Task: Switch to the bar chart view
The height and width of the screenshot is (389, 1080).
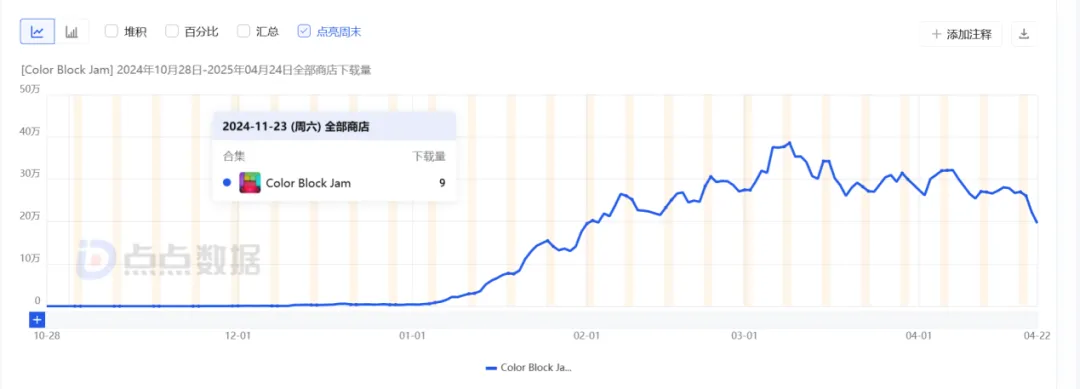Action: click(x=72, y=32)
